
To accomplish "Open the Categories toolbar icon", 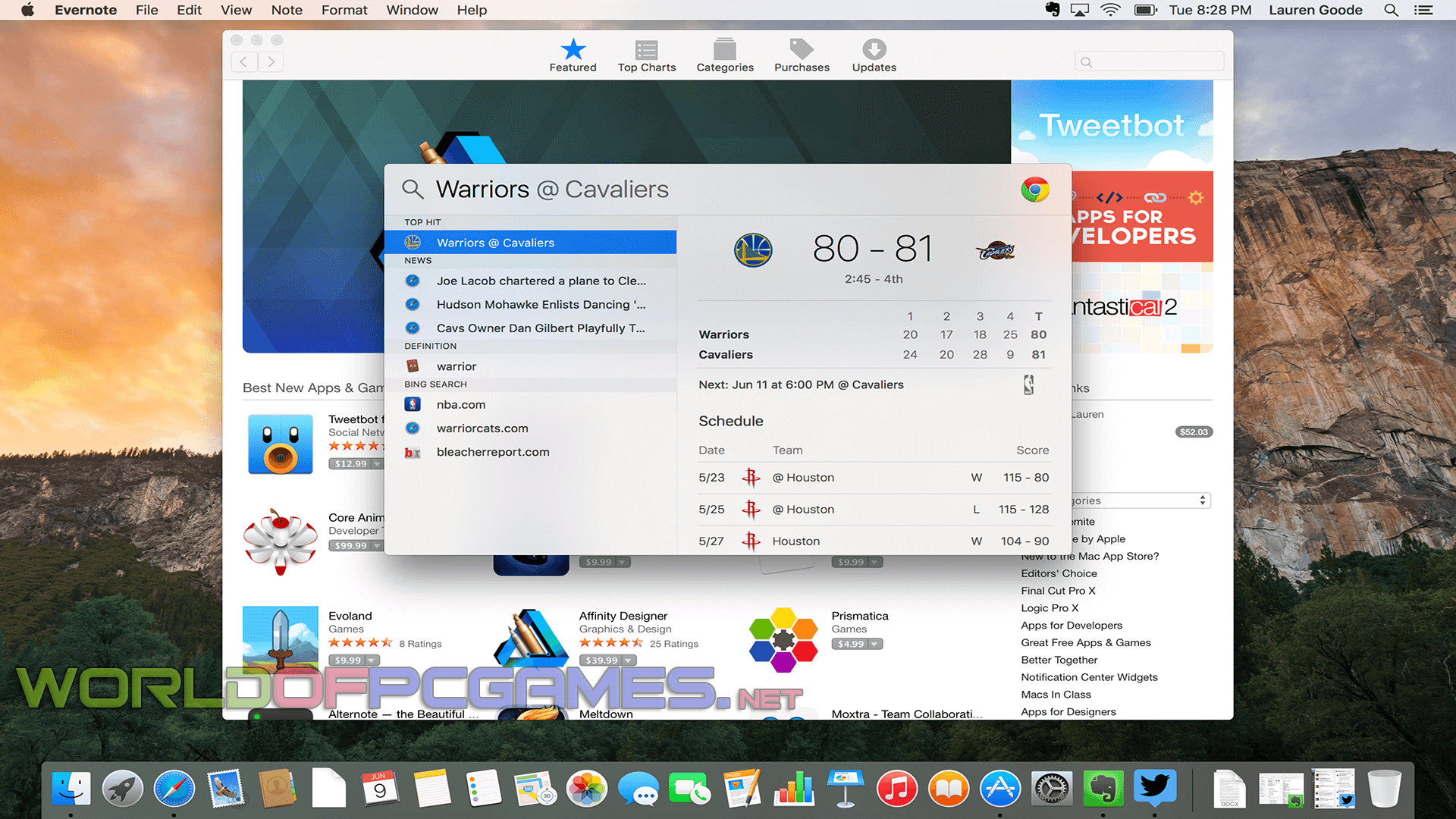I will 724,51.
